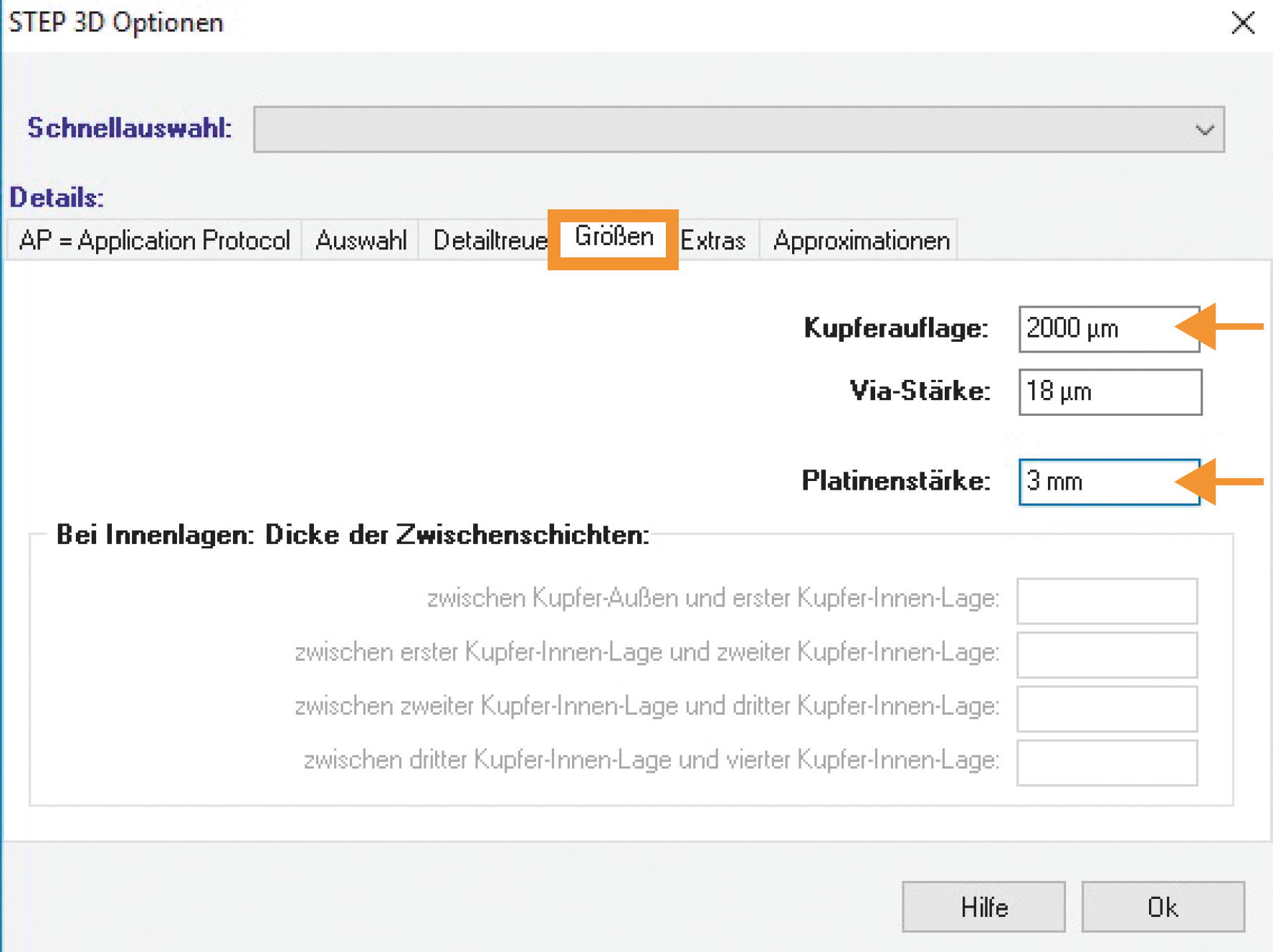Click the Platinenstärke label
1273x952 pixels.
click(896, 480)
